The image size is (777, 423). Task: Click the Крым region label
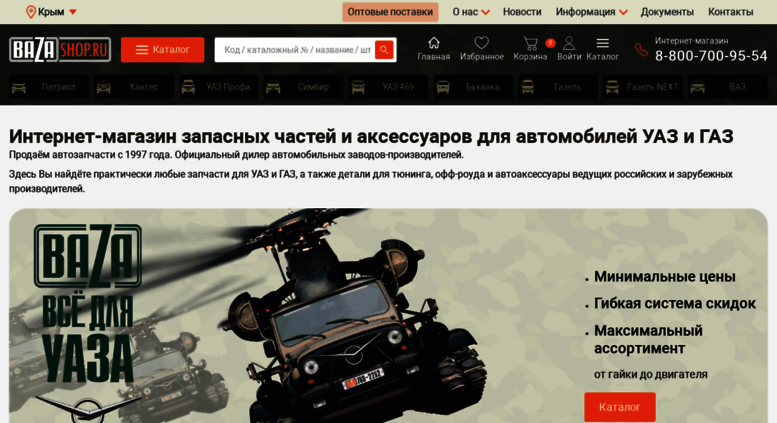[x=51, y=12]
